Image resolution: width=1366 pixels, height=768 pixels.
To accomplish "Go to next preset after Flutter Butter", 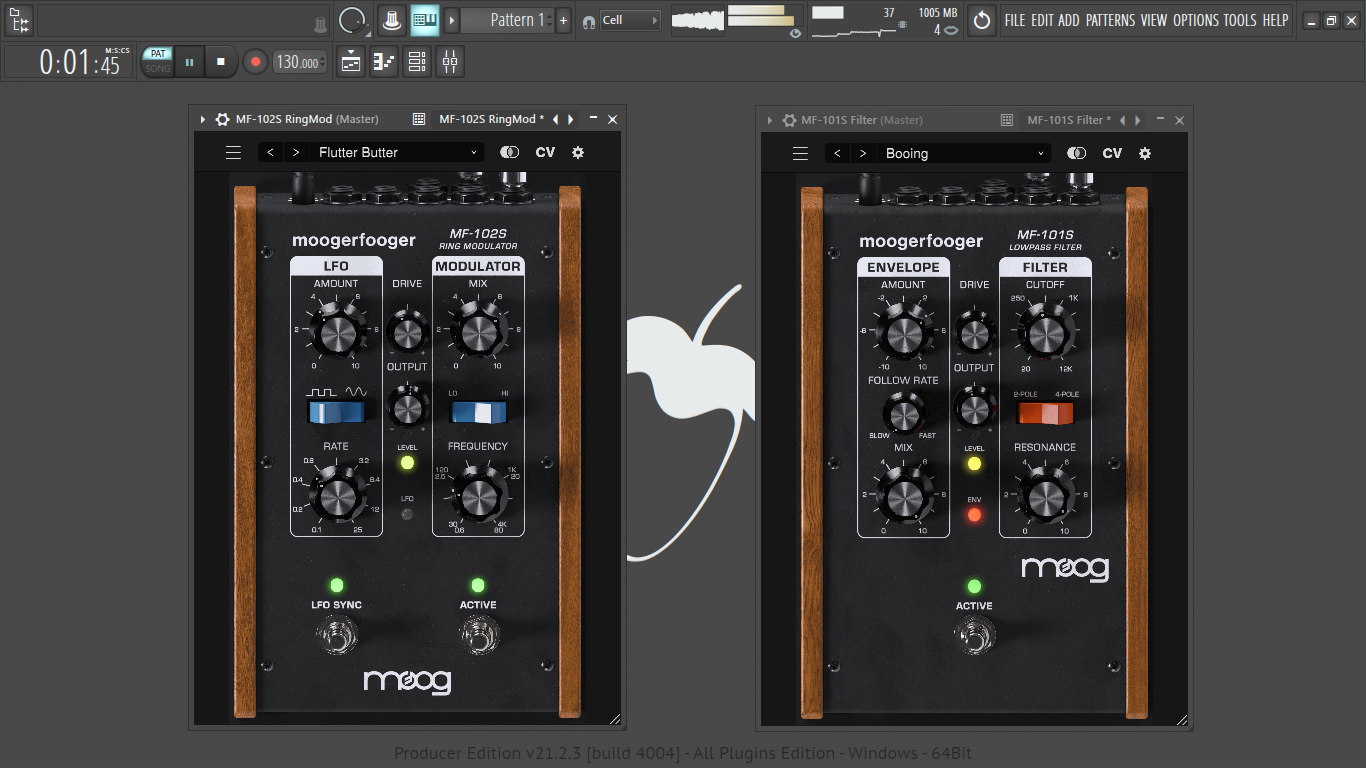I will [x=295, y=152].
